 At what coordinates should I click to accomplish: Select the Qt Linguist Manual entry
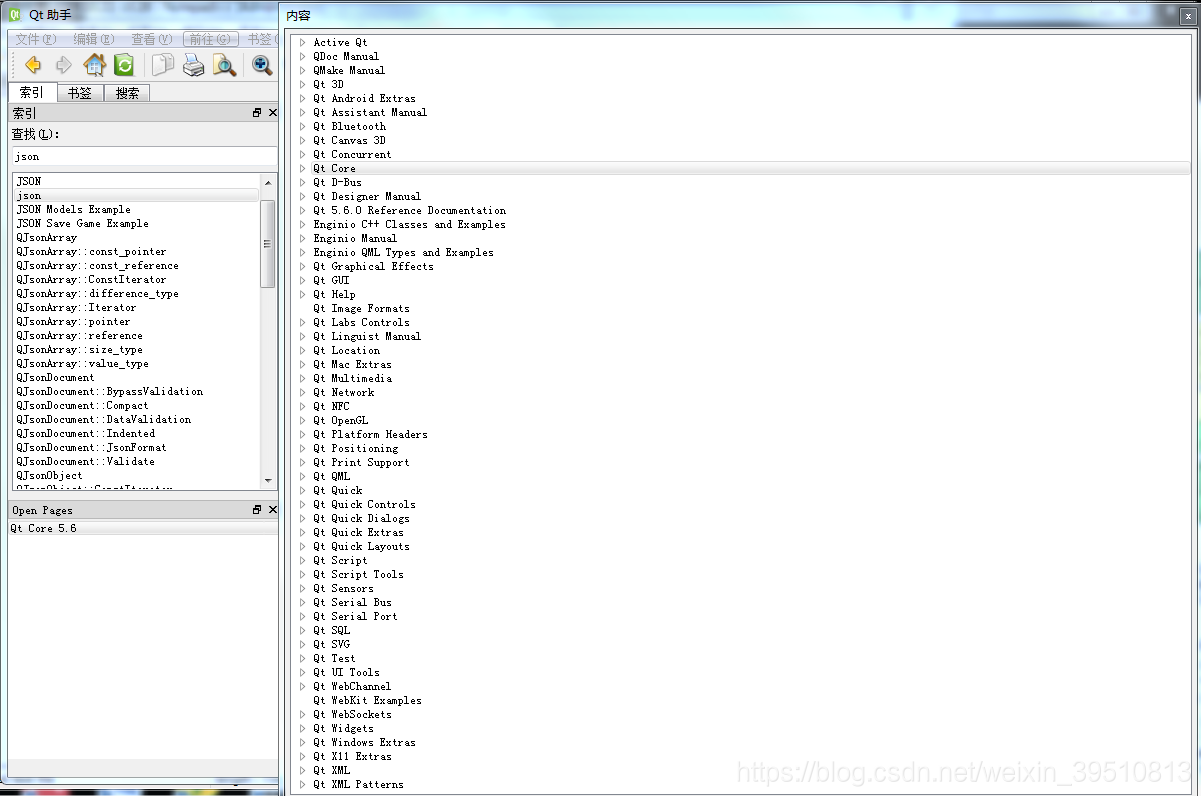click(x=367, y=336)
